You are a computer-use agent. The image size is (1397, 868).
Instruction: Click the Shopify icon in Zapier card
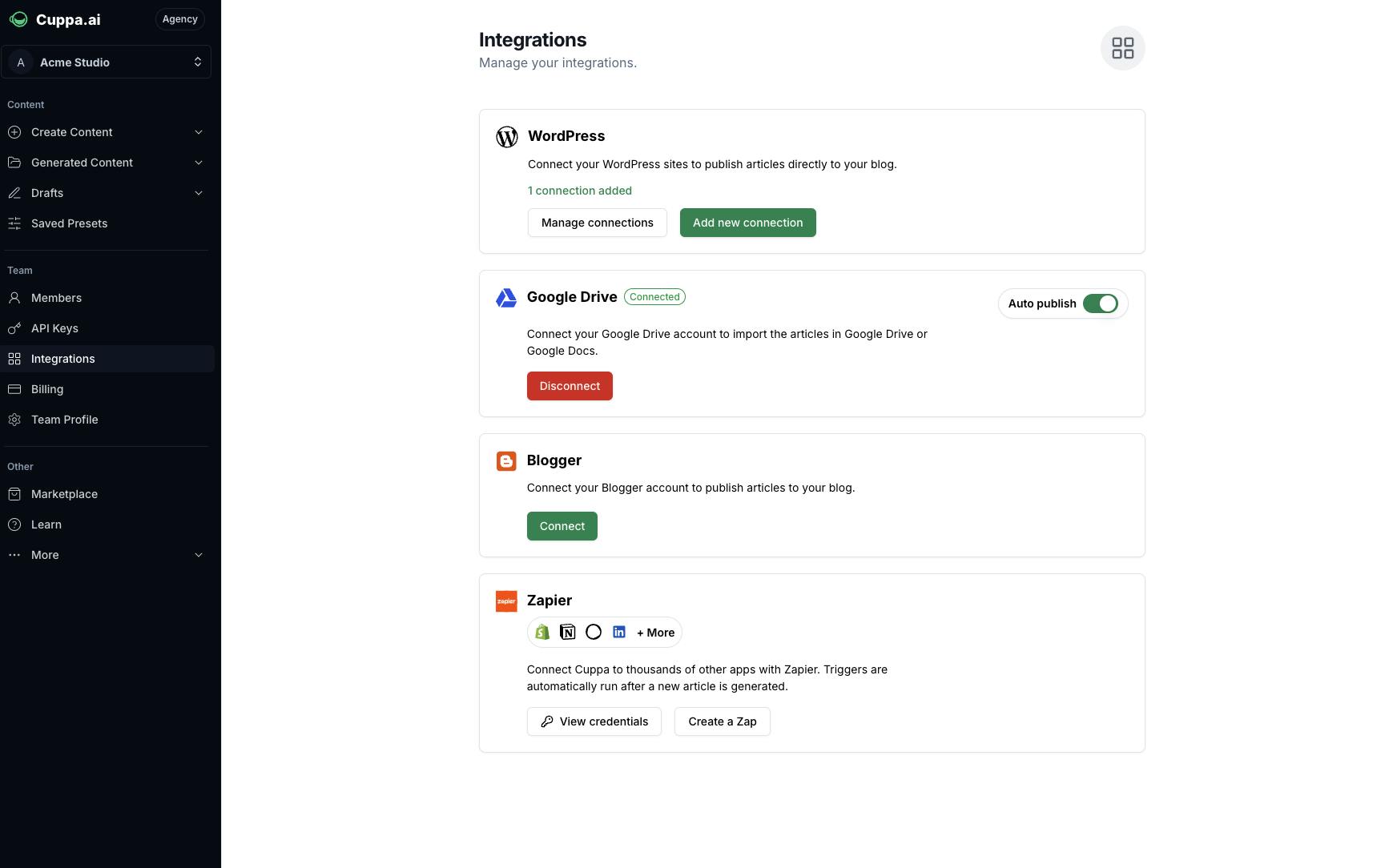tap(541, 632)
